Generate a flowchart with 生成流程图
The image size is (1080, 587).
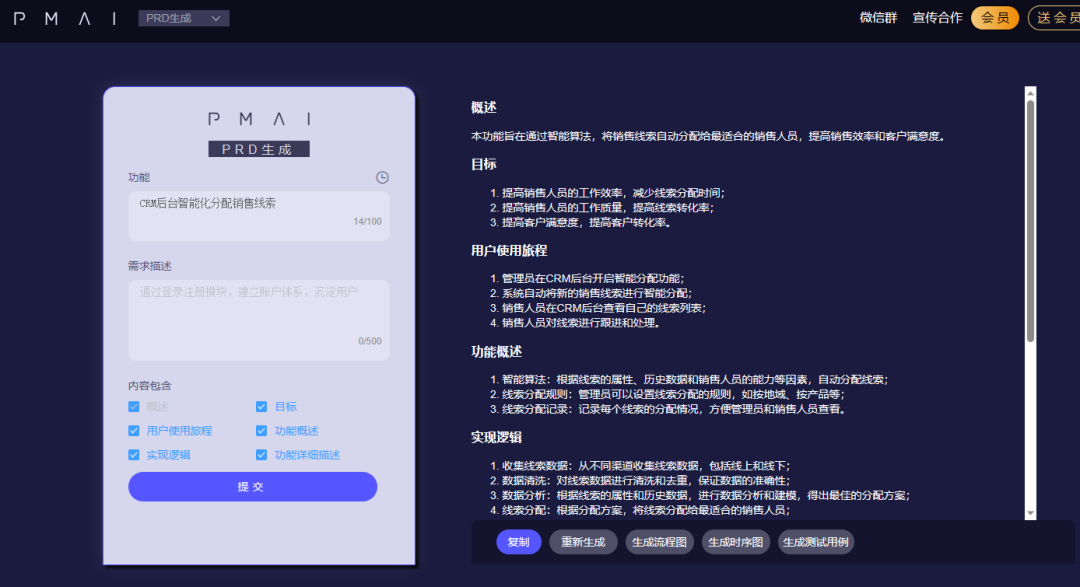(x=658, y=542)
